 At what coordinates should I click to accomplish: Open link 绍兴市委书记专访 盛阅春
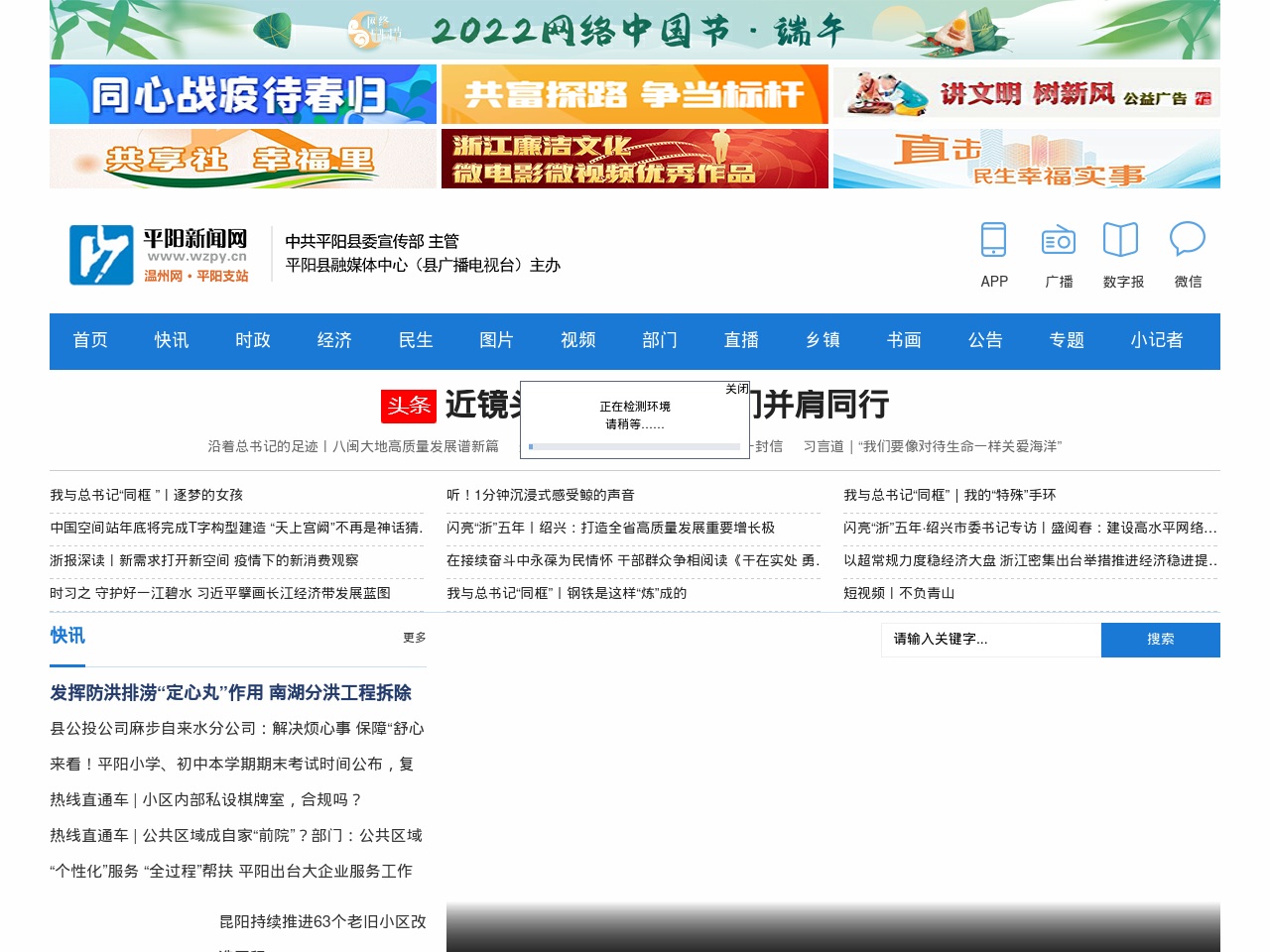pos(1031,528)
